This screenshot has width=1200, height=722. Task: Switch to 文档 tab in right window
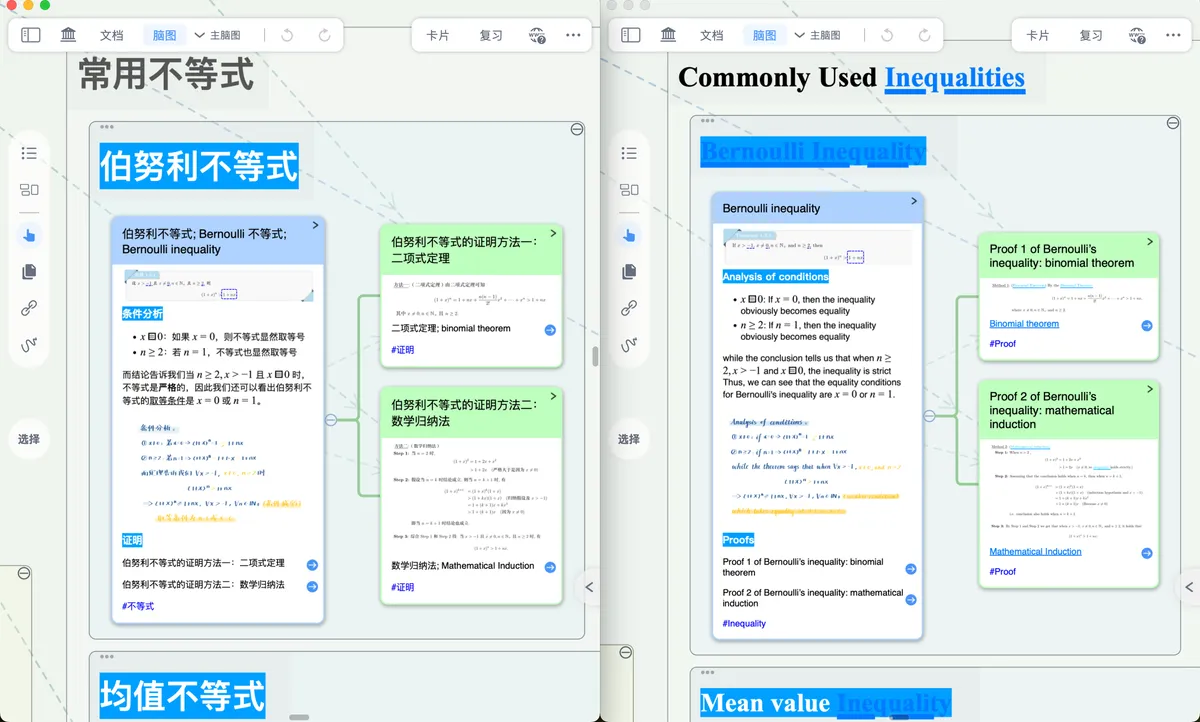click(x=711, y=35)
